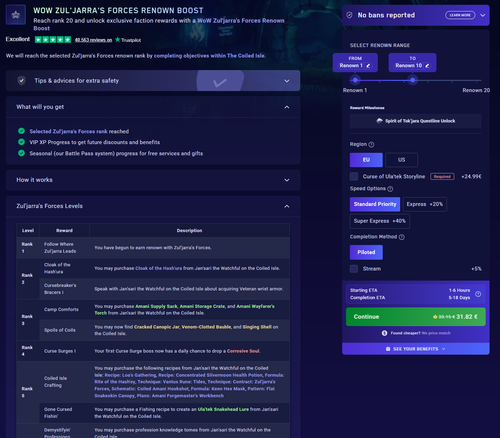Click the Reward column header
Screen dimensions: 500x438
click(x=64, y=230)
